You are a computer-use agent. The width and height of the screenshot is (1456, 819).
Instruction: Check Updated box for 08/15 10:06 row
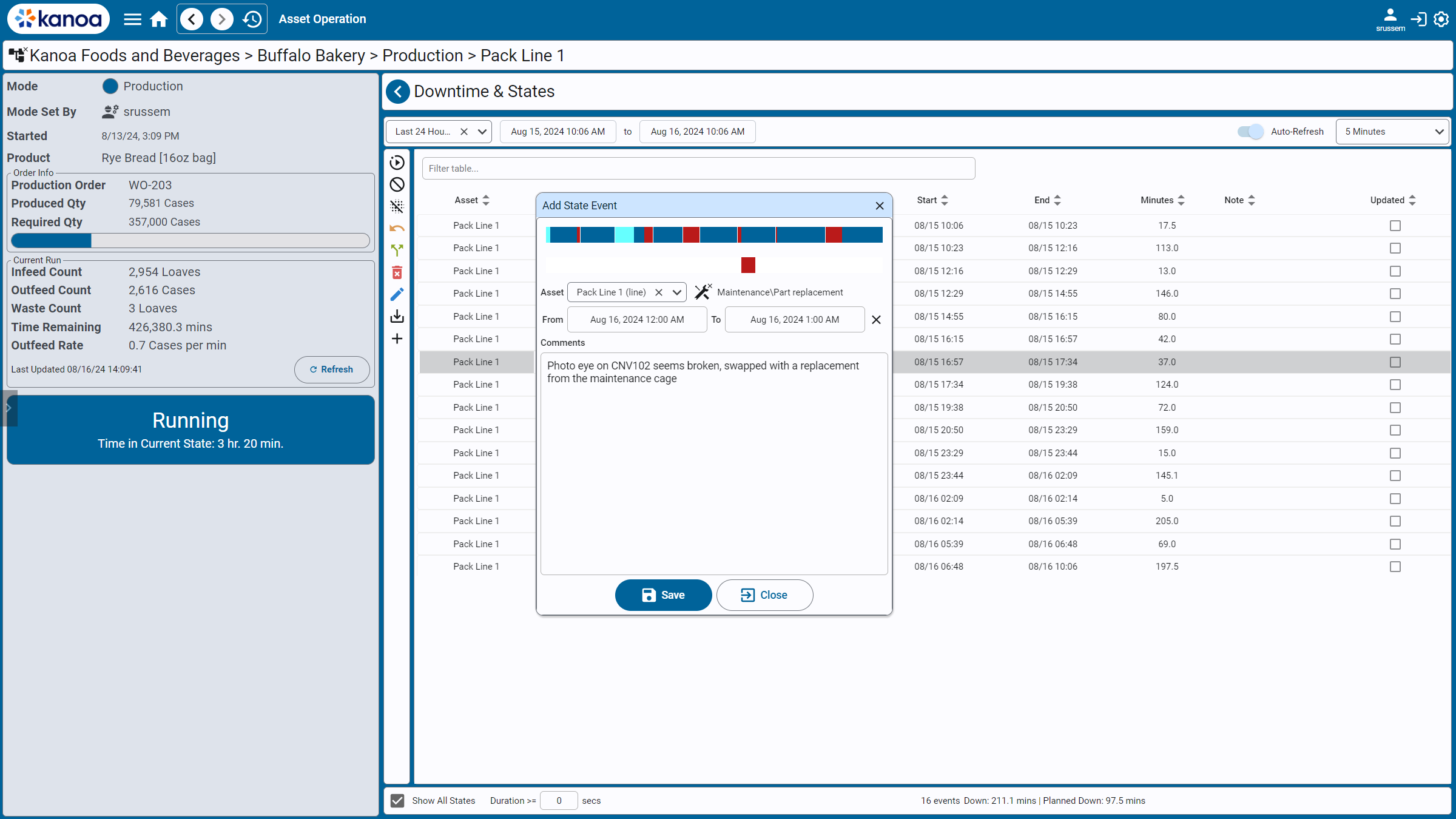(1395, 226)
